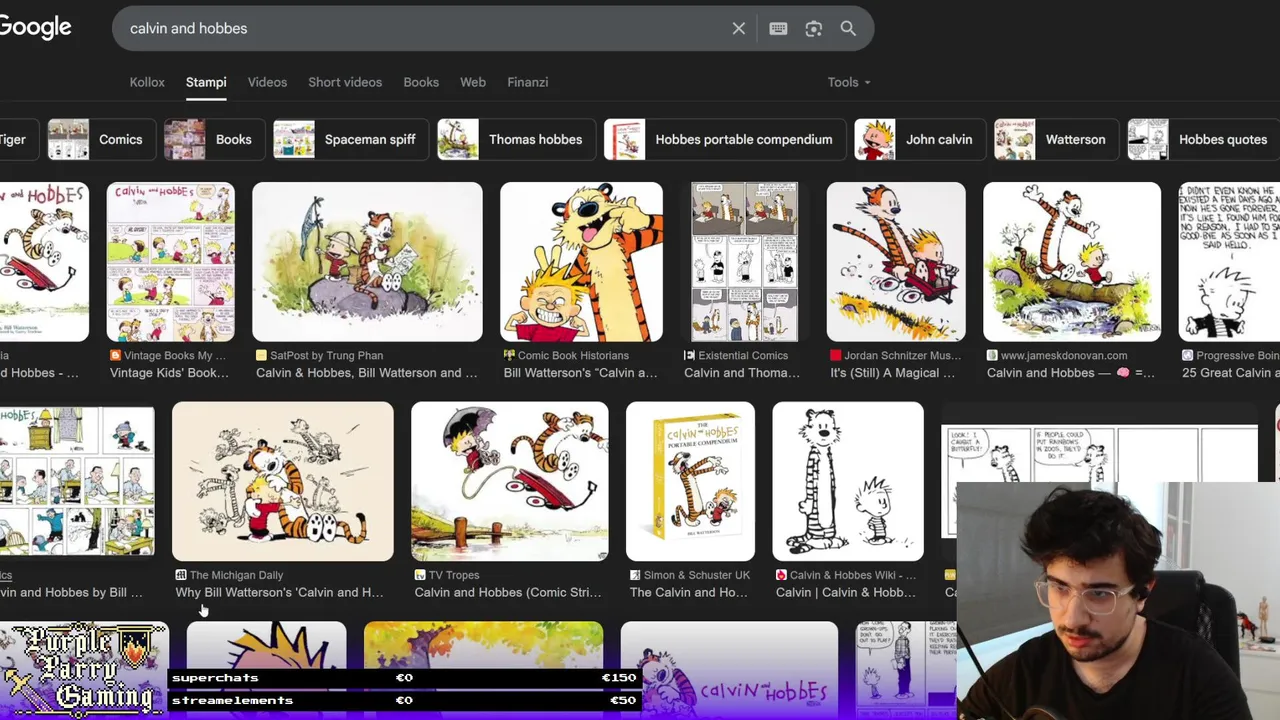Go to the Books tab

tap(421, 82)
